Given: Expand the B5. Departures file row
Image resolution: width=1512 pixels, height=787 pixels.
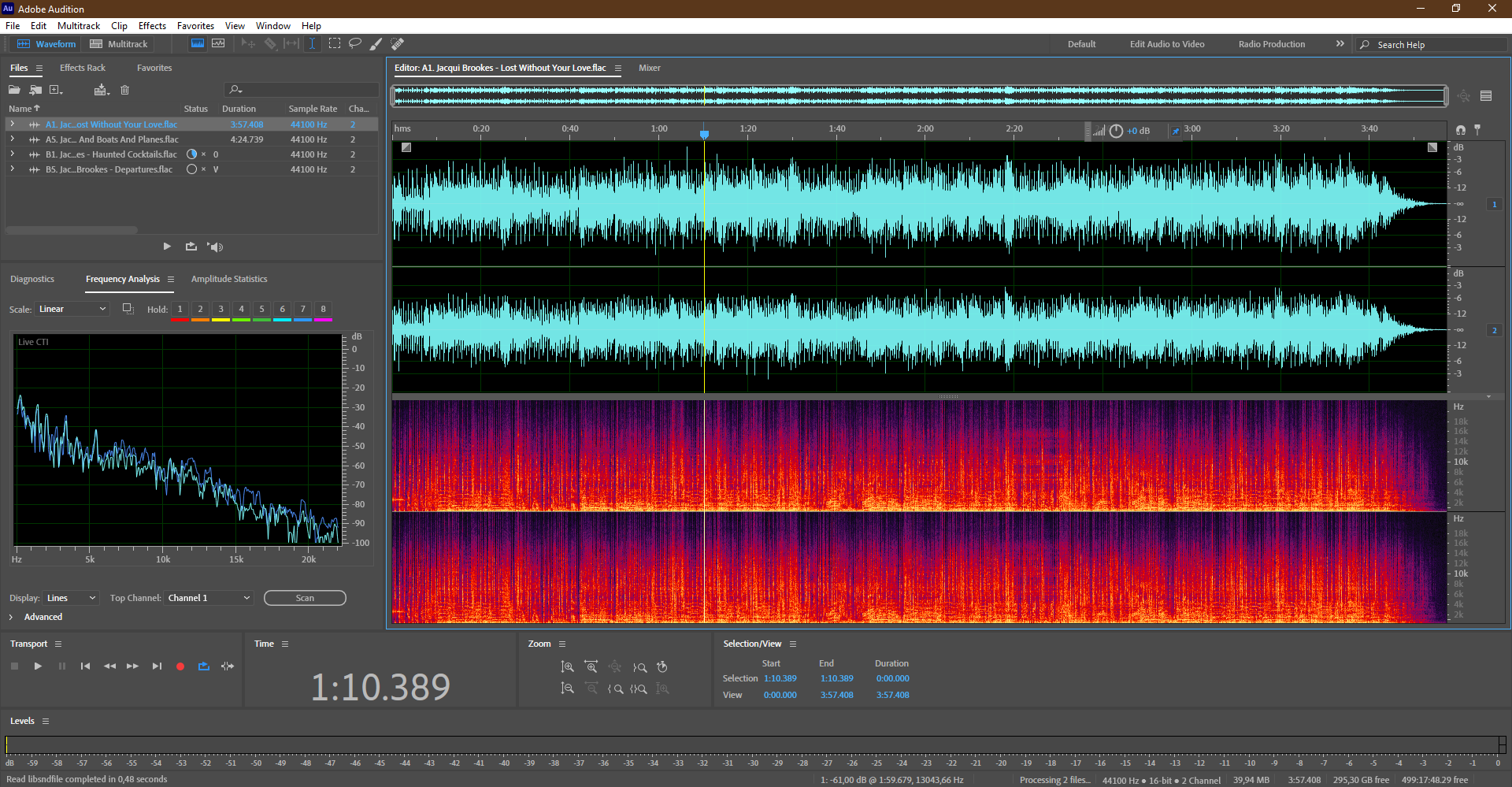Looking at the screenshot, I should tap(12, 169).
